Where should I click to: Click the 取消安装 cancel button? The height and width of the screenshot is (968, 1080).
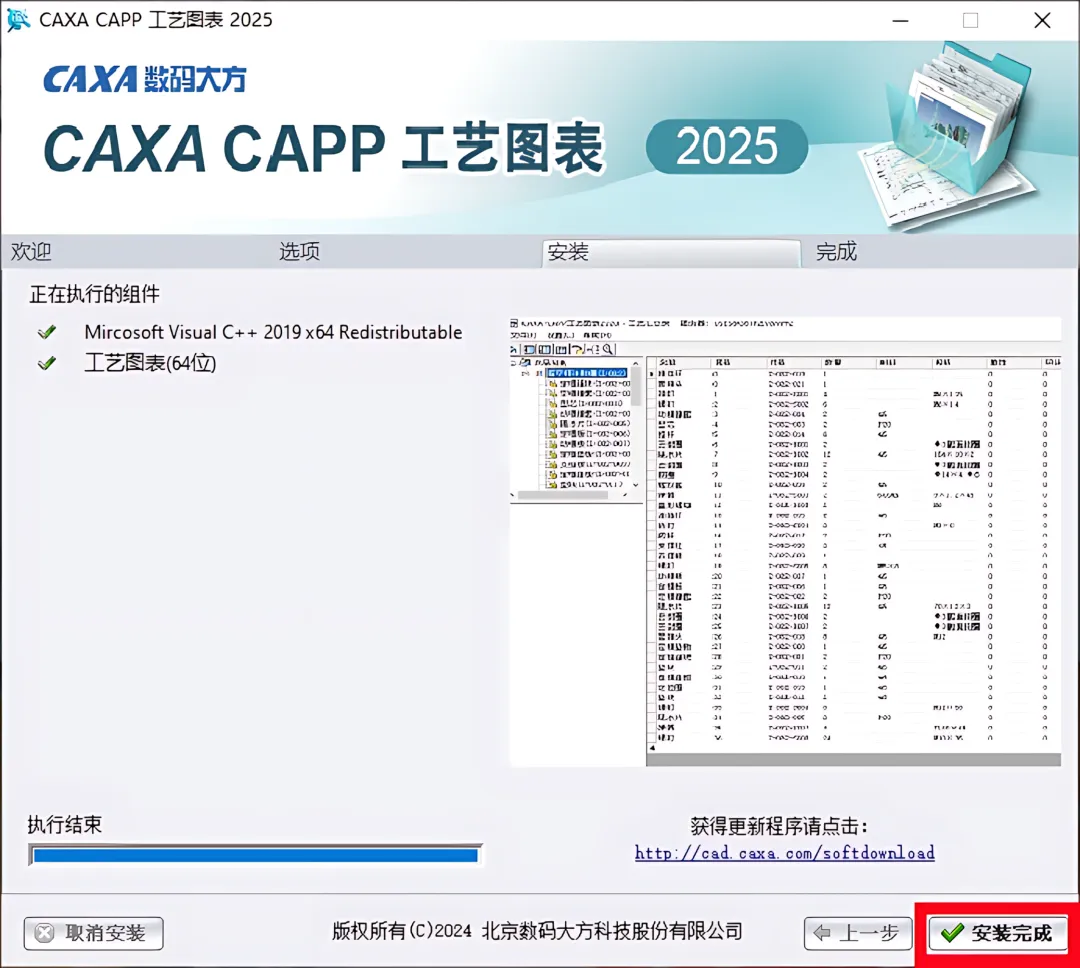click(94, 934)
